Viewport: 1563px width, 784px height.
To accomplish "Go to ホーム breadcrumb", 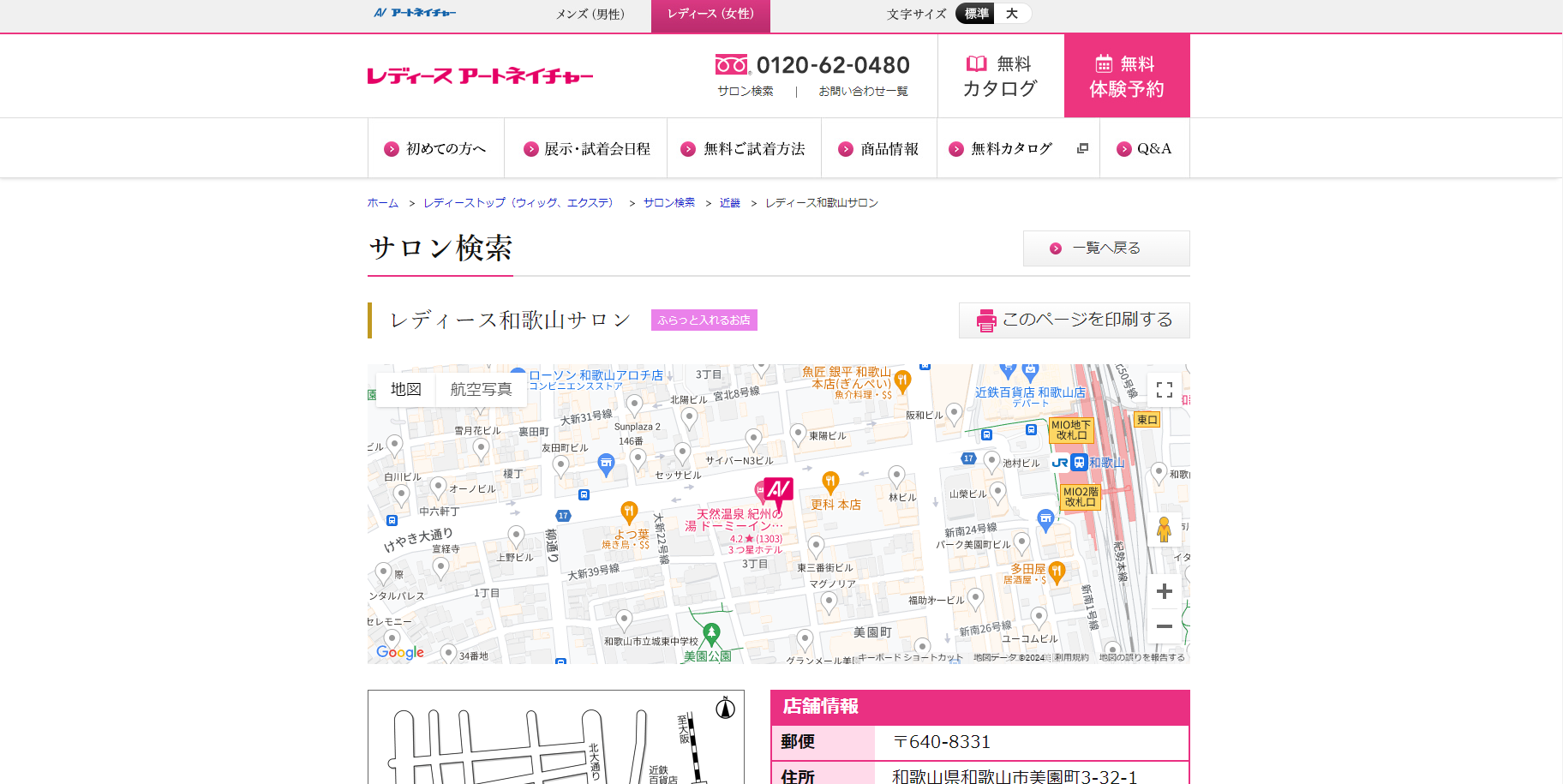I will (383, 203).
